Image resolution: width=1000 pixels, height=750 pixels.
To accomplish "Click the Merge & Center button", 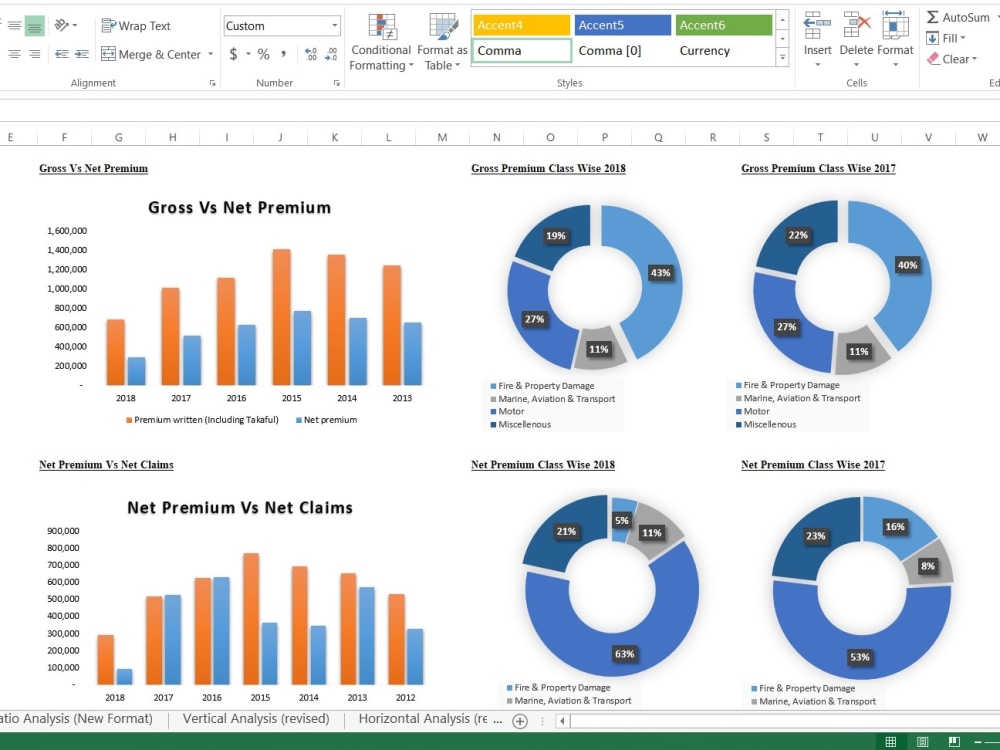I will click(151, 54).
